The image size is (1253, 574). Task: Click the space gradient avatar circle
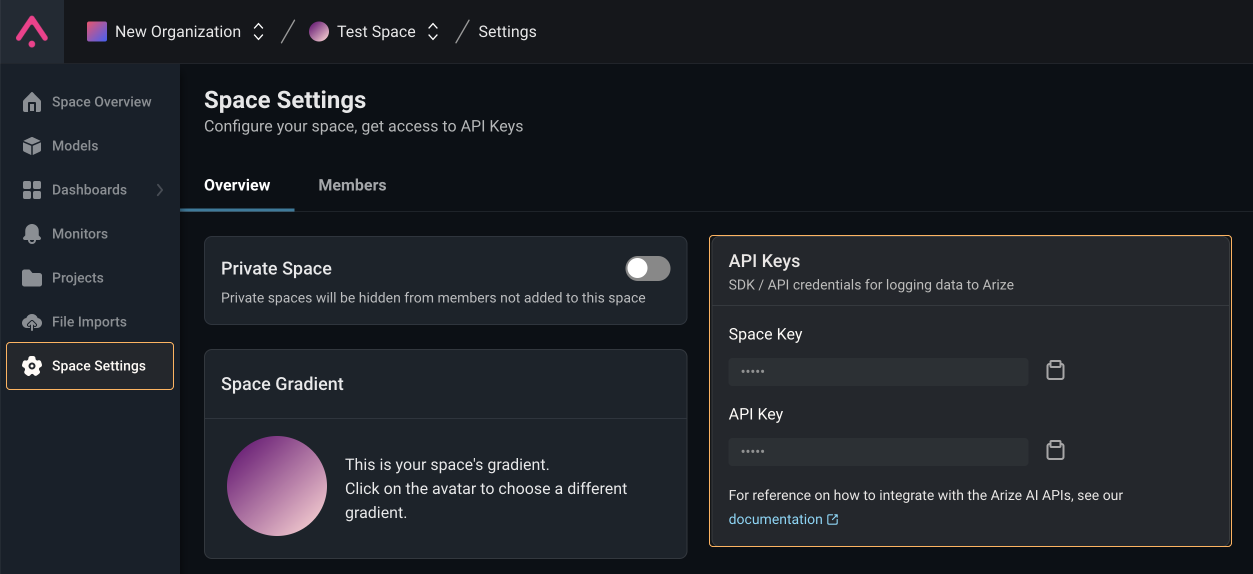point(277,486)
